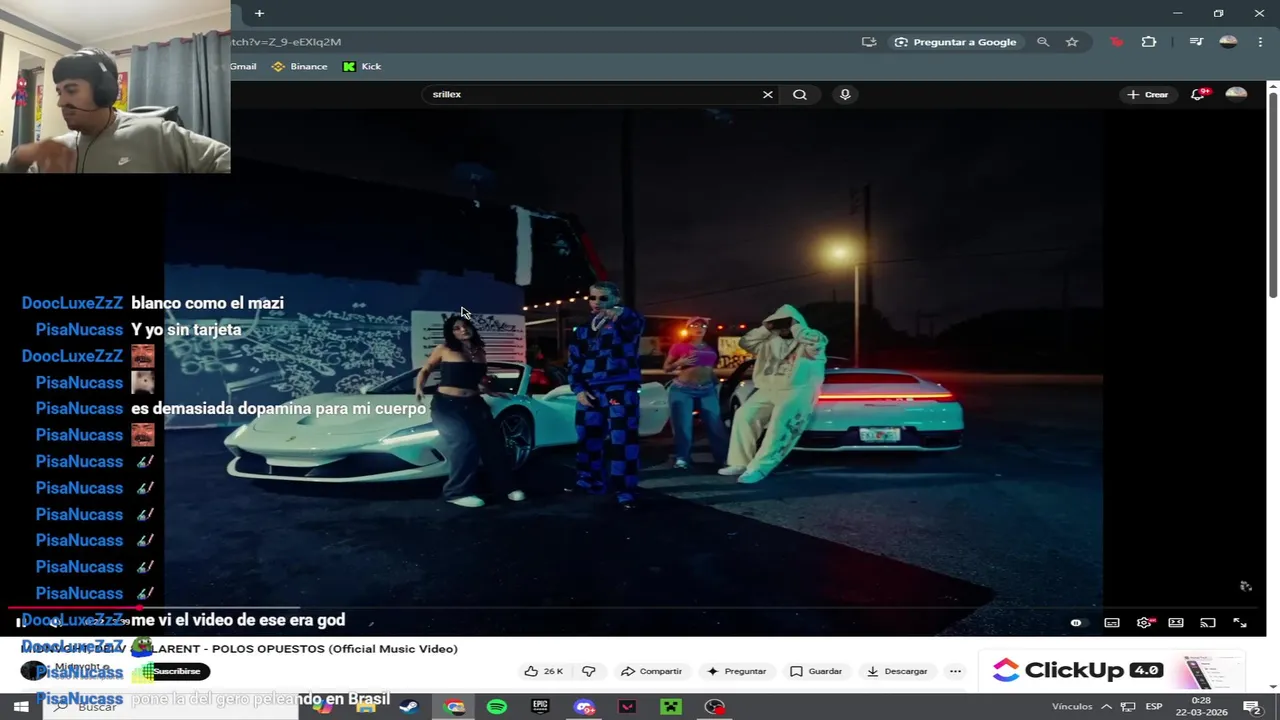Viewport: 1280px width, 720px height.
Task: Open more actions three-dot menu under video
Action: pyautogui.click(x=955, y=671)
